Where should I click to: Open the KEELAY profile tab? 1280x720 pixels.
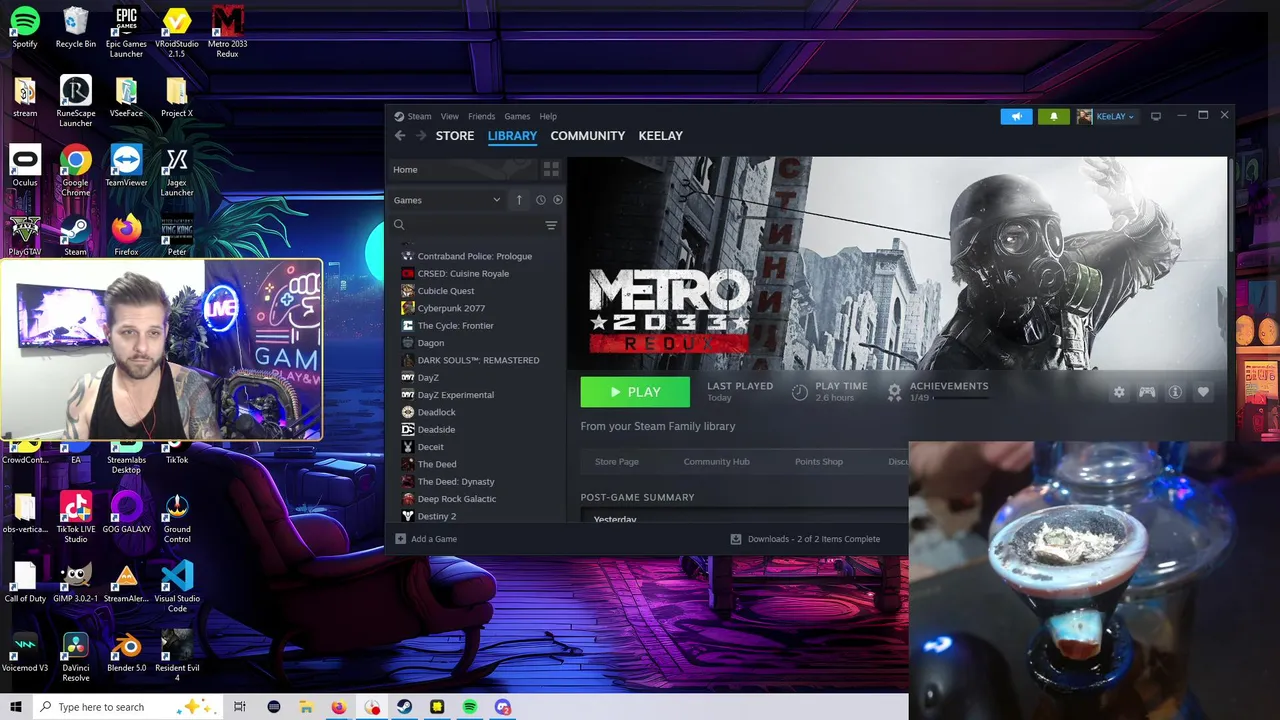(661, 136)
